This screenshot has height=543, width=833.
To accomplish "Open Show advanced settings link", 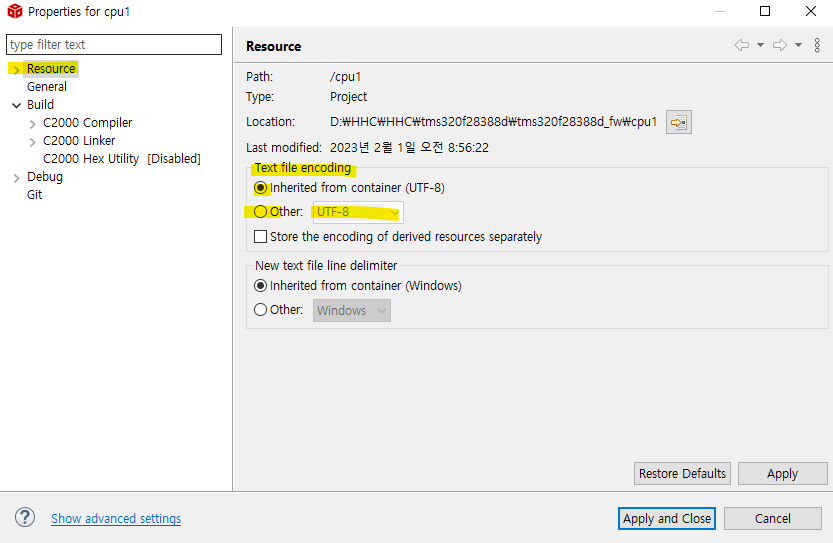I will tap(116, 519).
